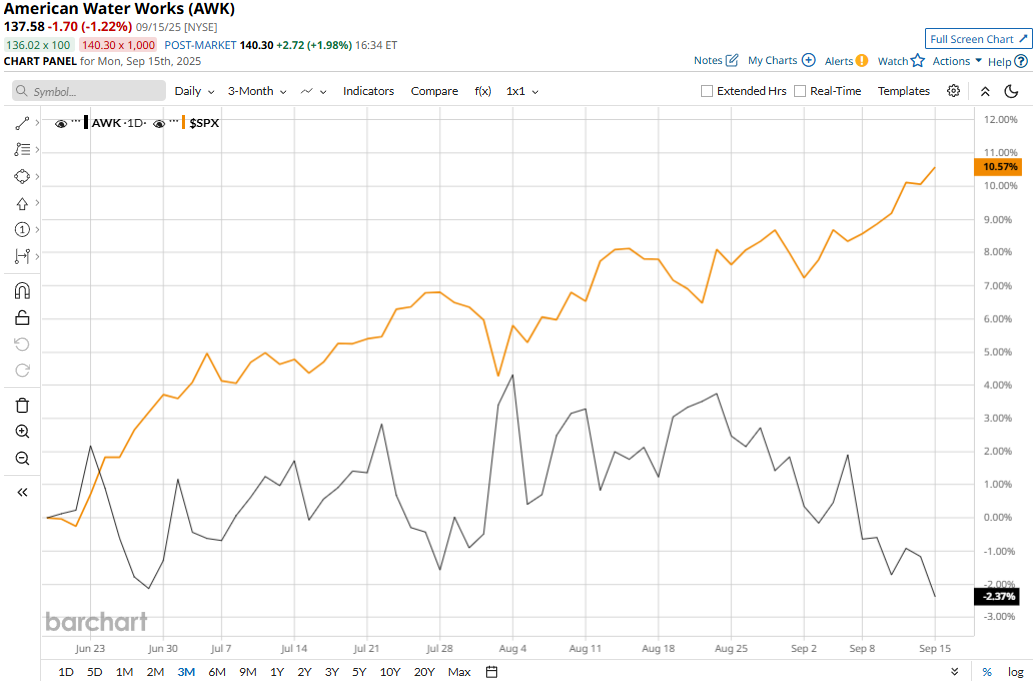Open the chart type line dropdown

[314, 91]
